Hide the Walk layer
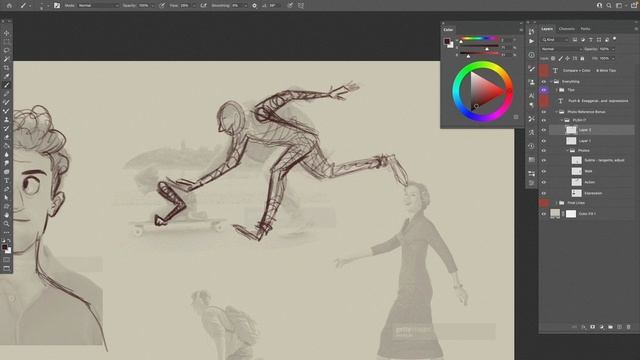Viewport: 640px width, 360px height. point(544,171)
